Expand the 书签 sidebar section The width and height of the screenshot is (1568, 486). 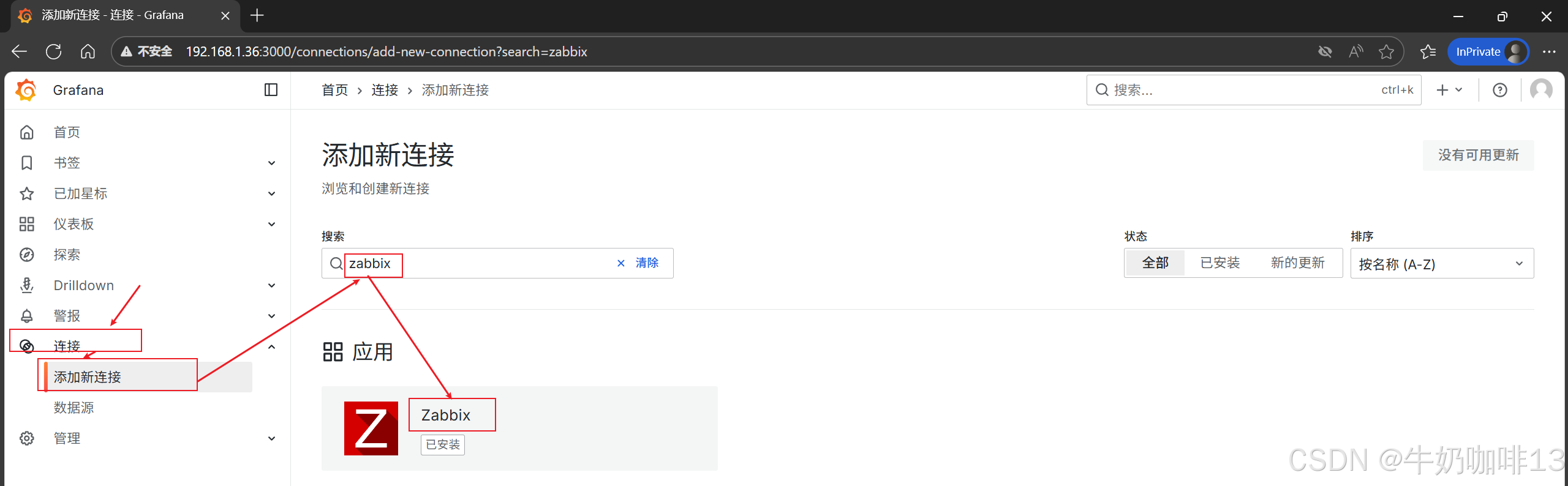click(x=272, y=163)
